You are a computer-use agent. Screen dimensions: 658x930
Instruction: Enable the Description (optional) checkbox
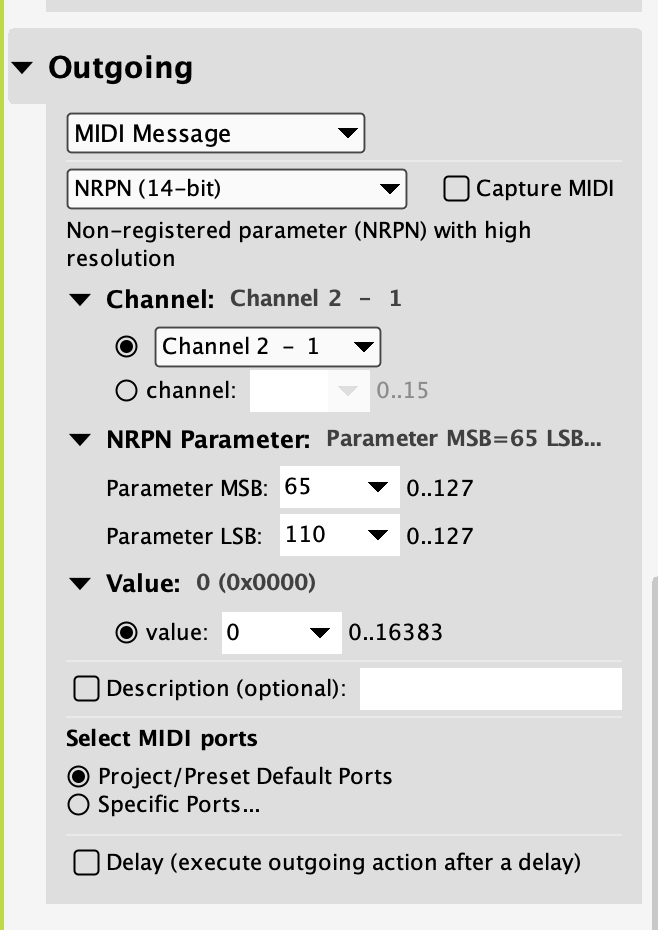tap(87, 689)
